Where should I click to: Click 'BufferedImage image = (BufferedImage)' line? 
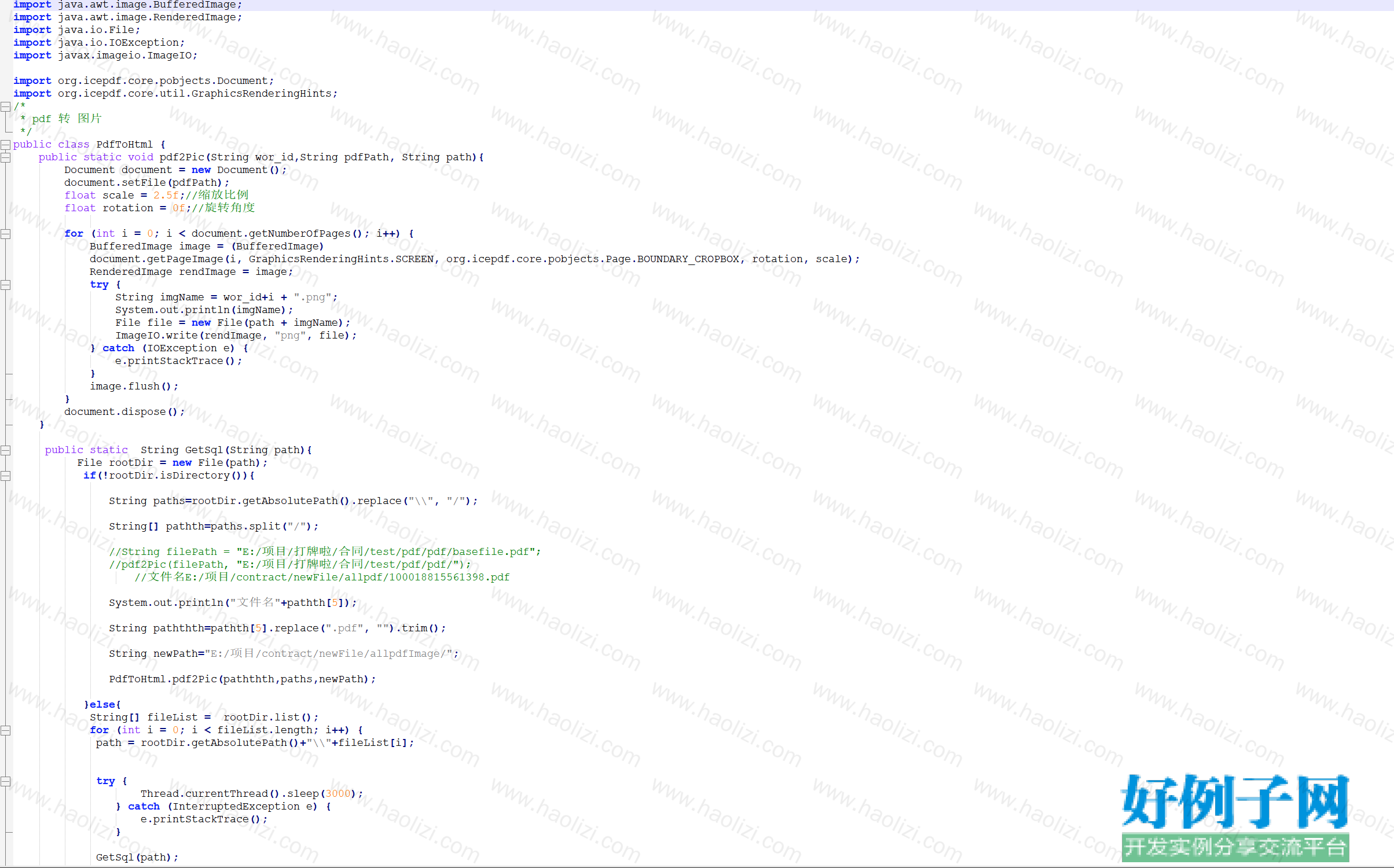coord(207,247)
